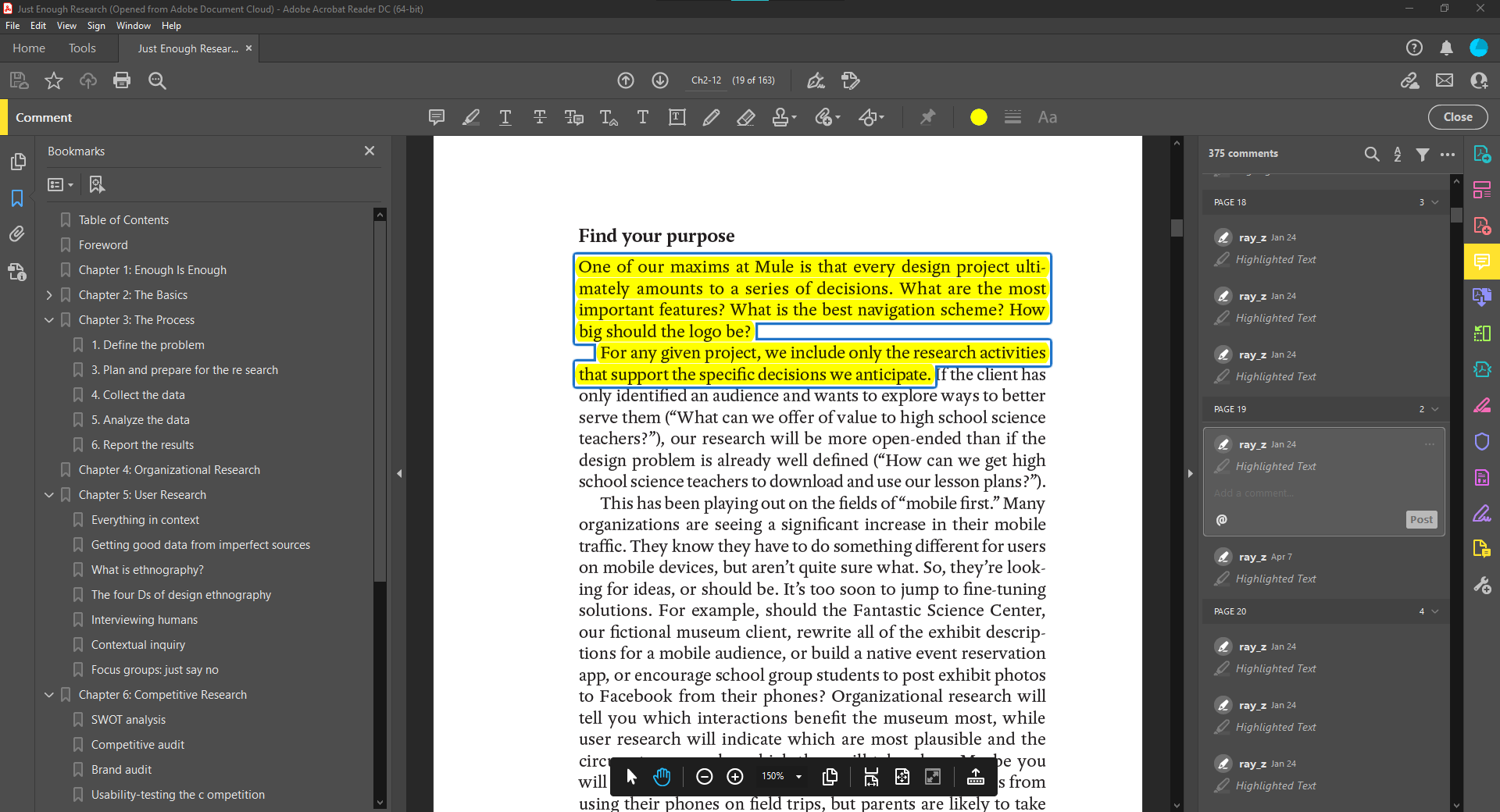The height and width of the screenshot is (812, 1500).
Task: Select the eraser tool
Action: 746,117
